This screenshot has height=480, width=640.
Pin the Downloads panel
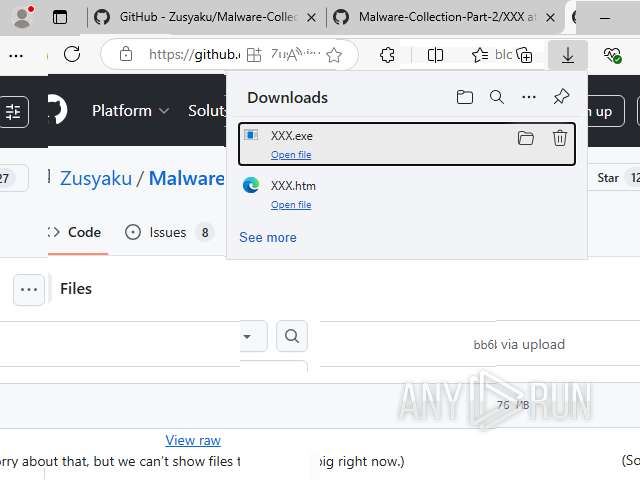561,97
